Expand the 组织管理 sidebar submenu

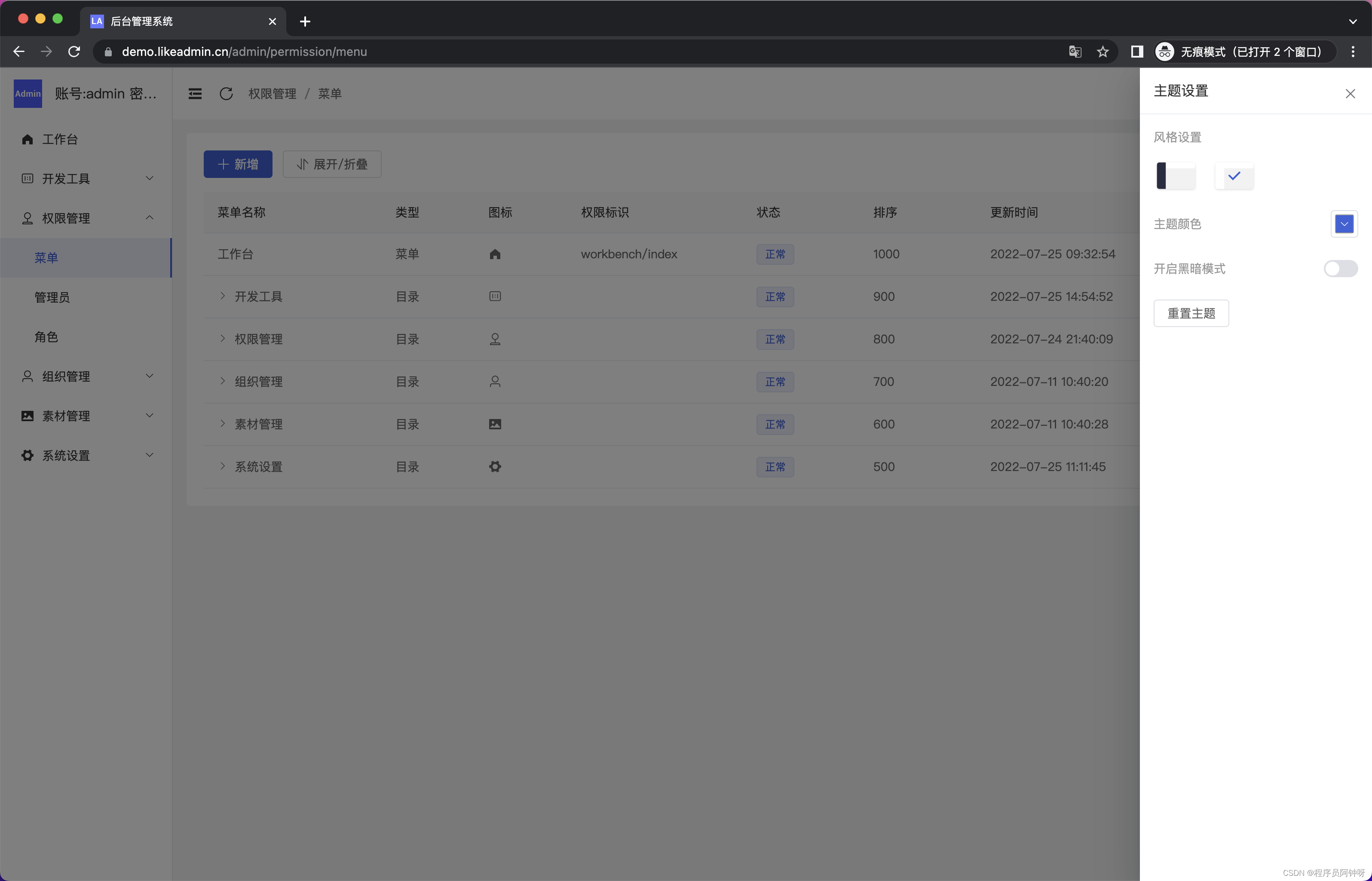point(86,376)
